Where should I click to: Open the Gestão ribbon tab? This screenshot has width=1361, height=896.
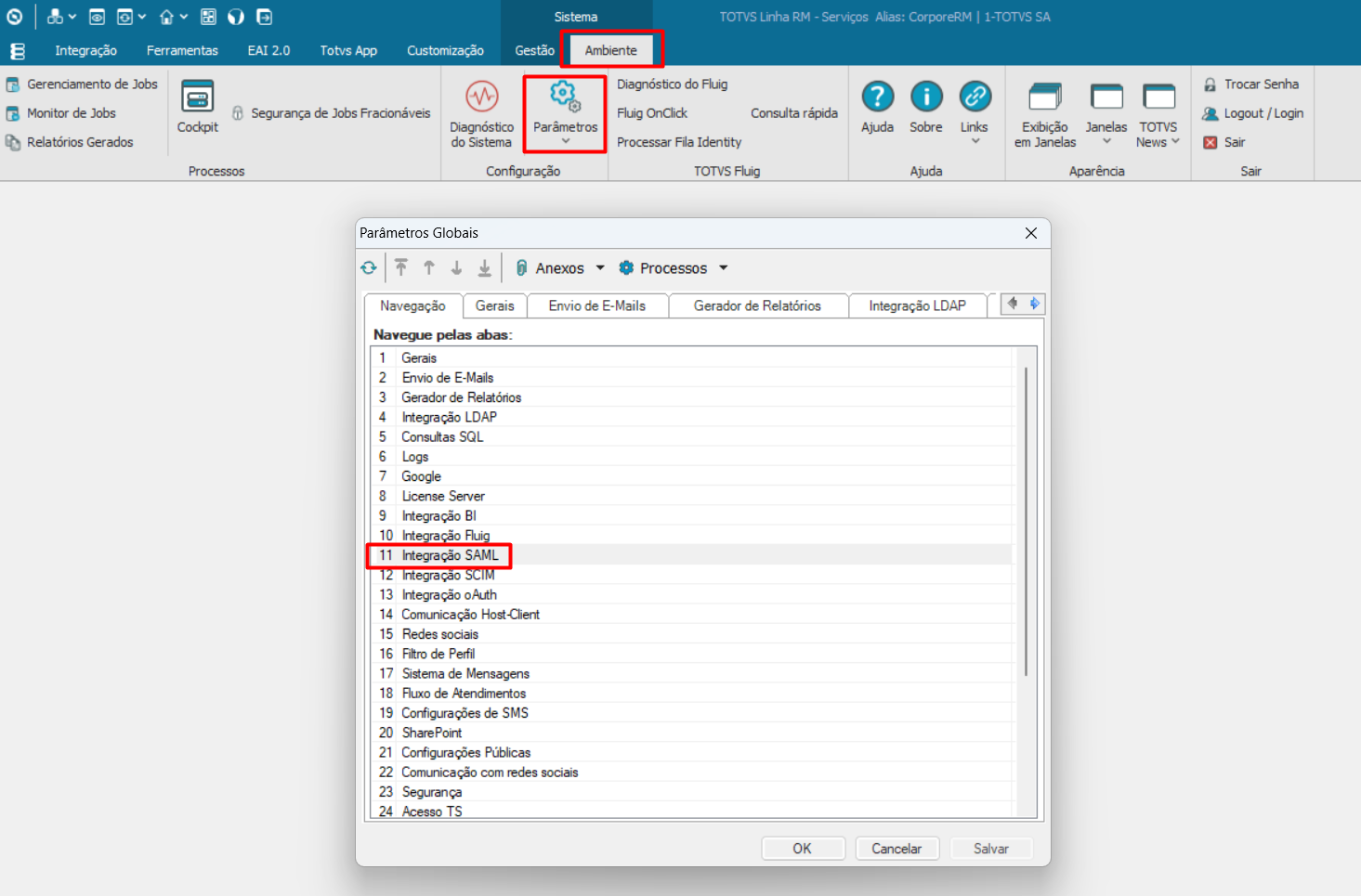[534, 50]
